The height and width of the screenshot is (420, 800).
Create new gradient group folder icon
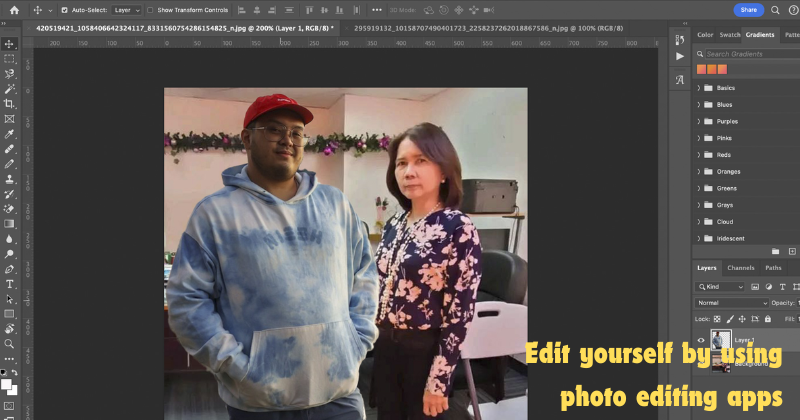776,251
